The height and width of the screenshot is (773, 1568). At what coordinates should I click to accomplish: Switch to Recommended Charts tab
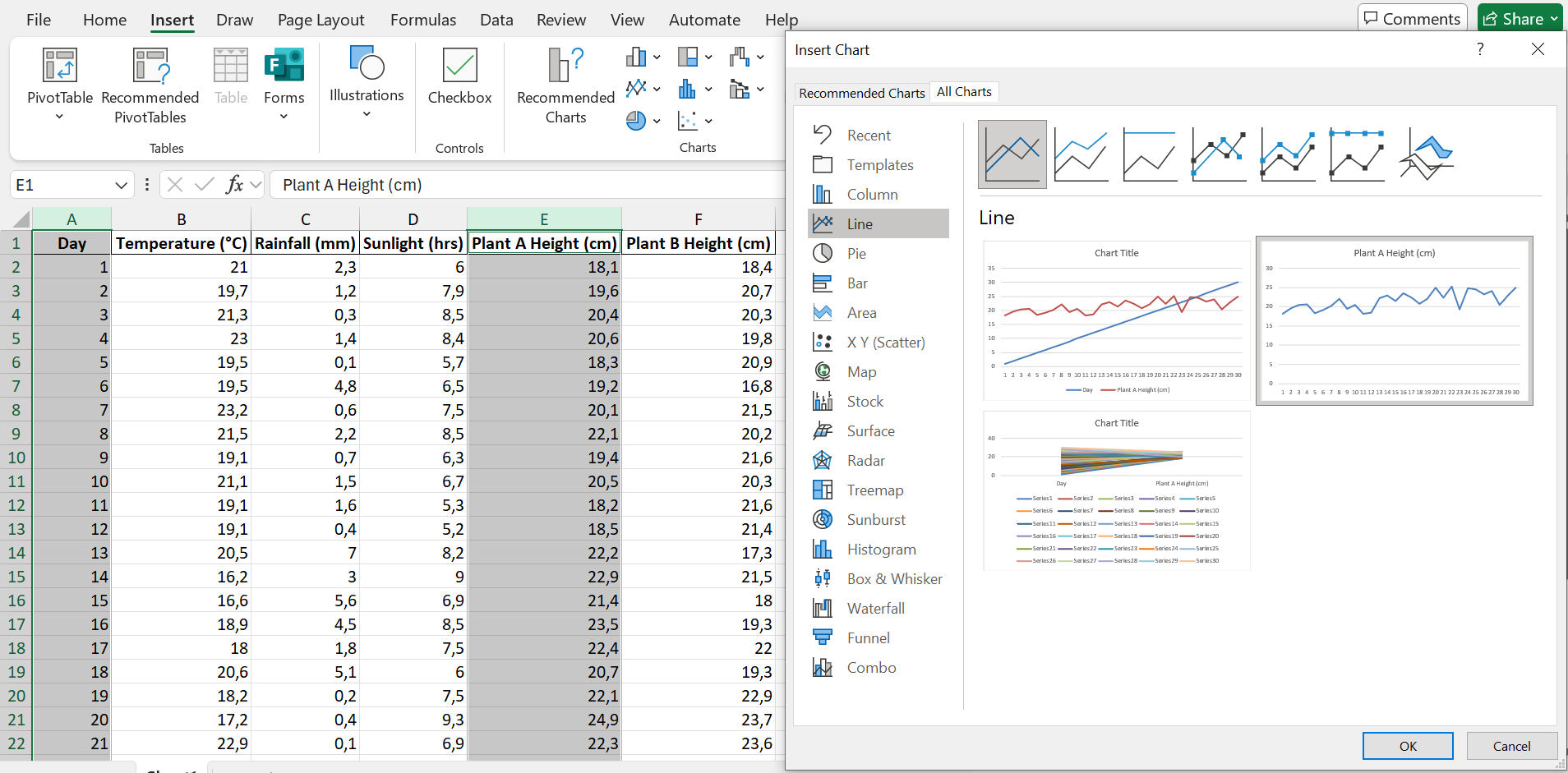pyautogui.click(x=861, y=93)
